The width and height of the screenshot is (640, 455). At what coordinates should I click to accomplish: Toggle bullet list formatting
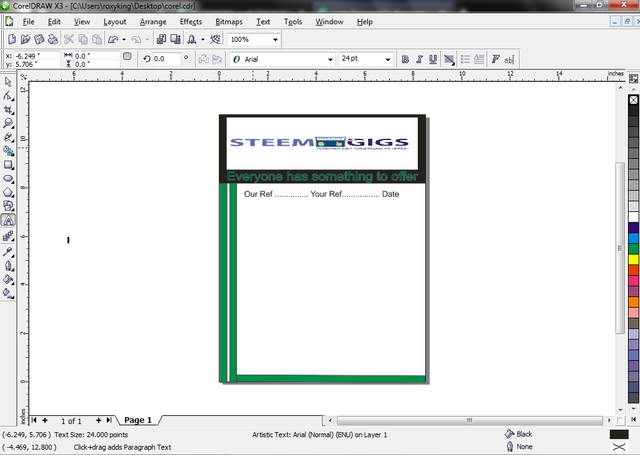[465, 59]
